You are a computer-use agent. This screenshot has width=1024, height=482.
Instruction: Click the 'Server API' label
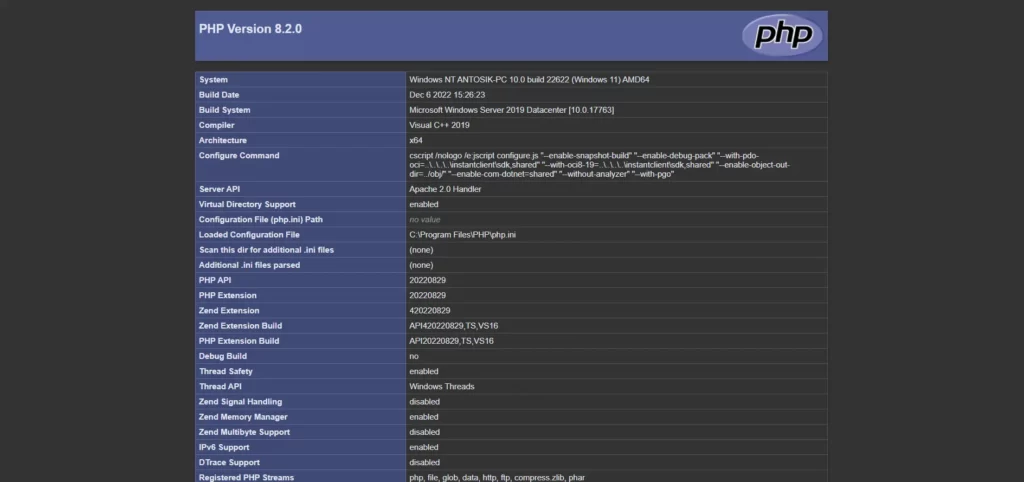pyautogui.click(x=220, y=189)
